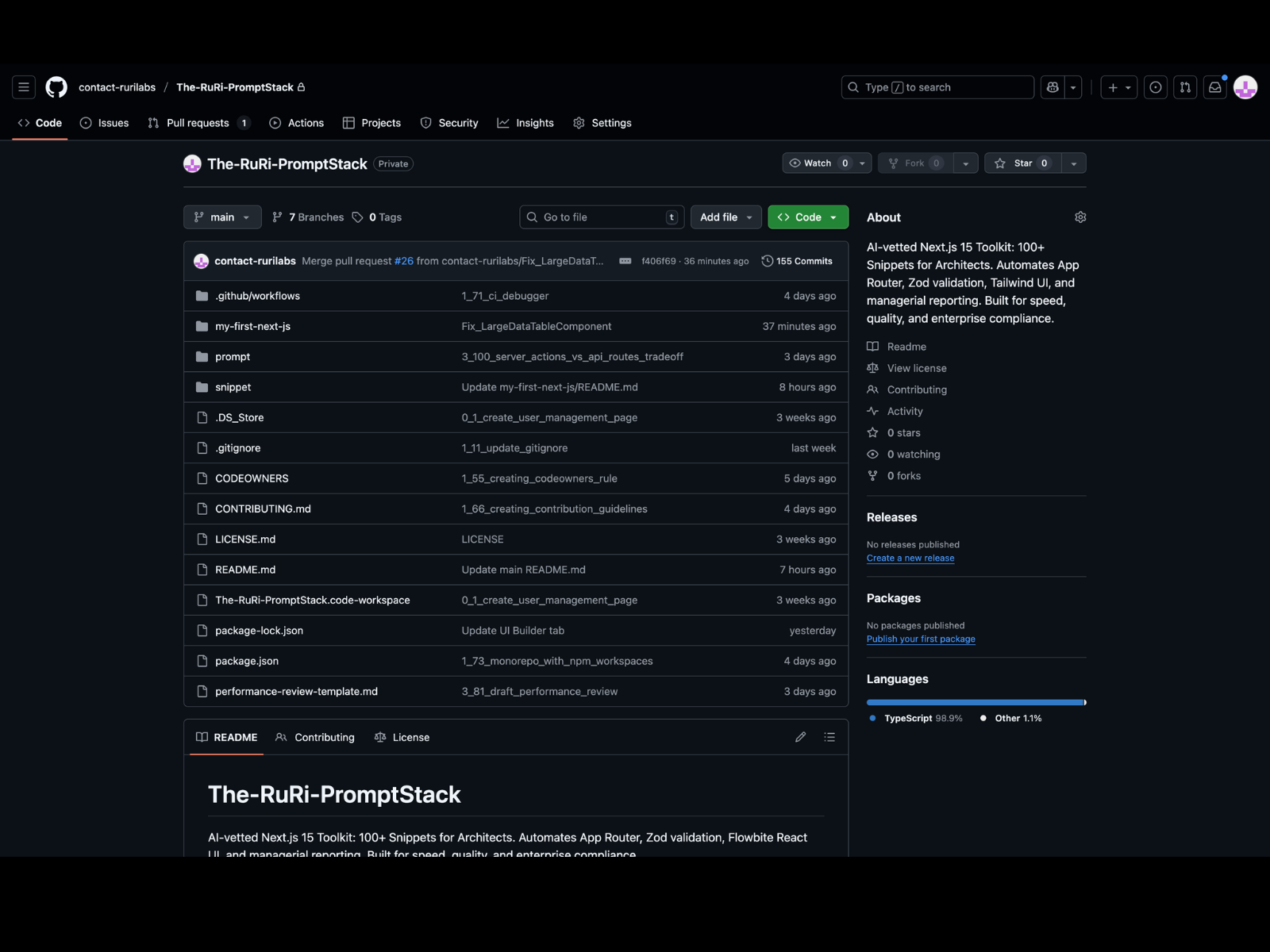1270x952 pixels.
Task: Switch to the Issues tab
Action: tap(104, 123)
